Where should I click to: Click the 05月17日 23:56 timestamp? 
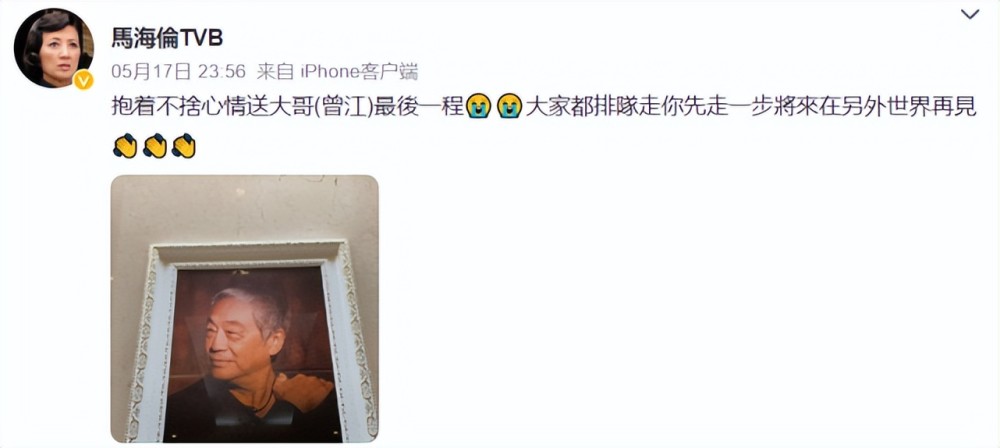[179, 71]
